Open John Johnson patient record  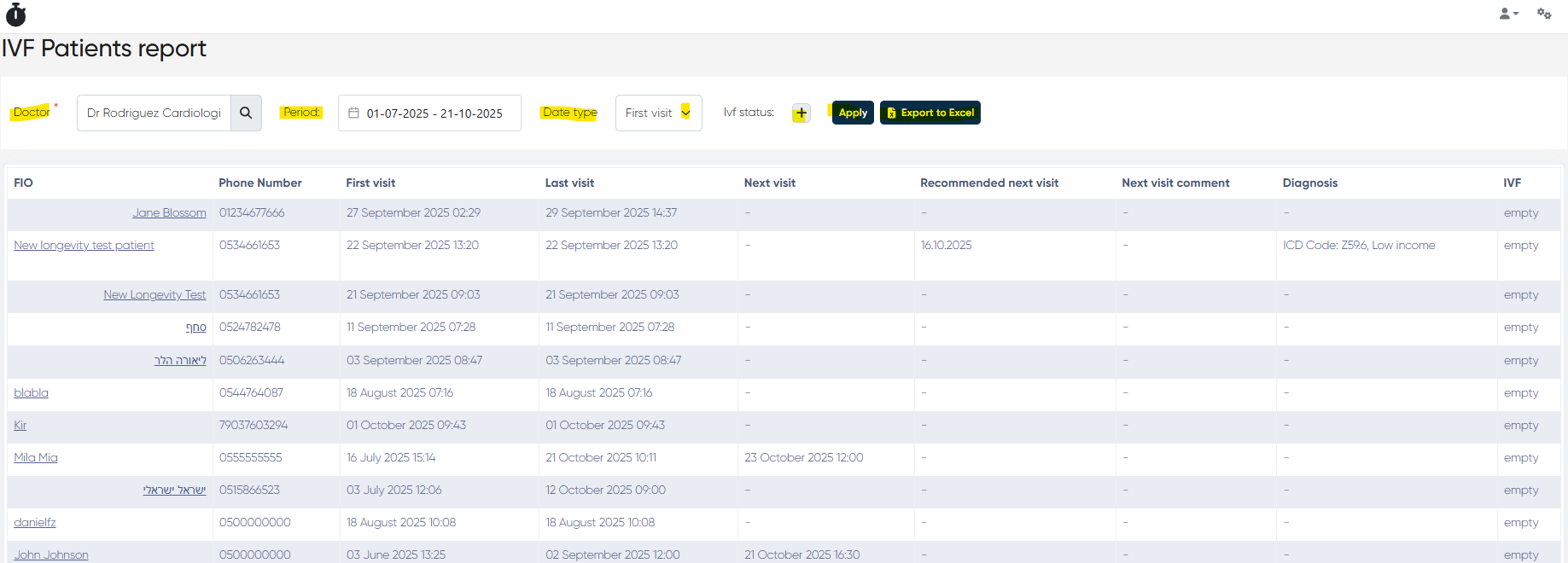[x=51, y=554]
